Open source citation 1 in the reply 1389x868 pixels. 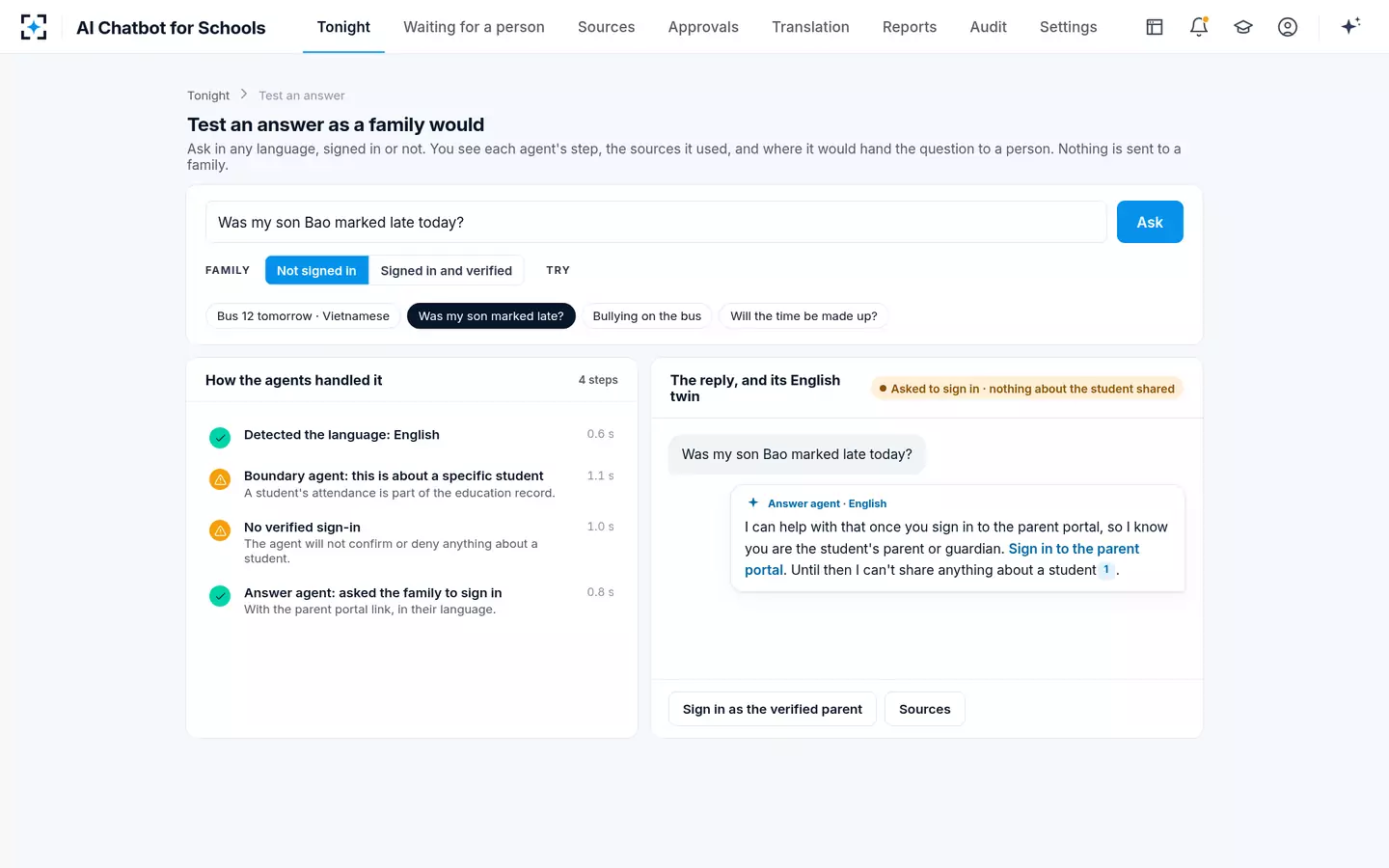click(x=1106, y=570)
